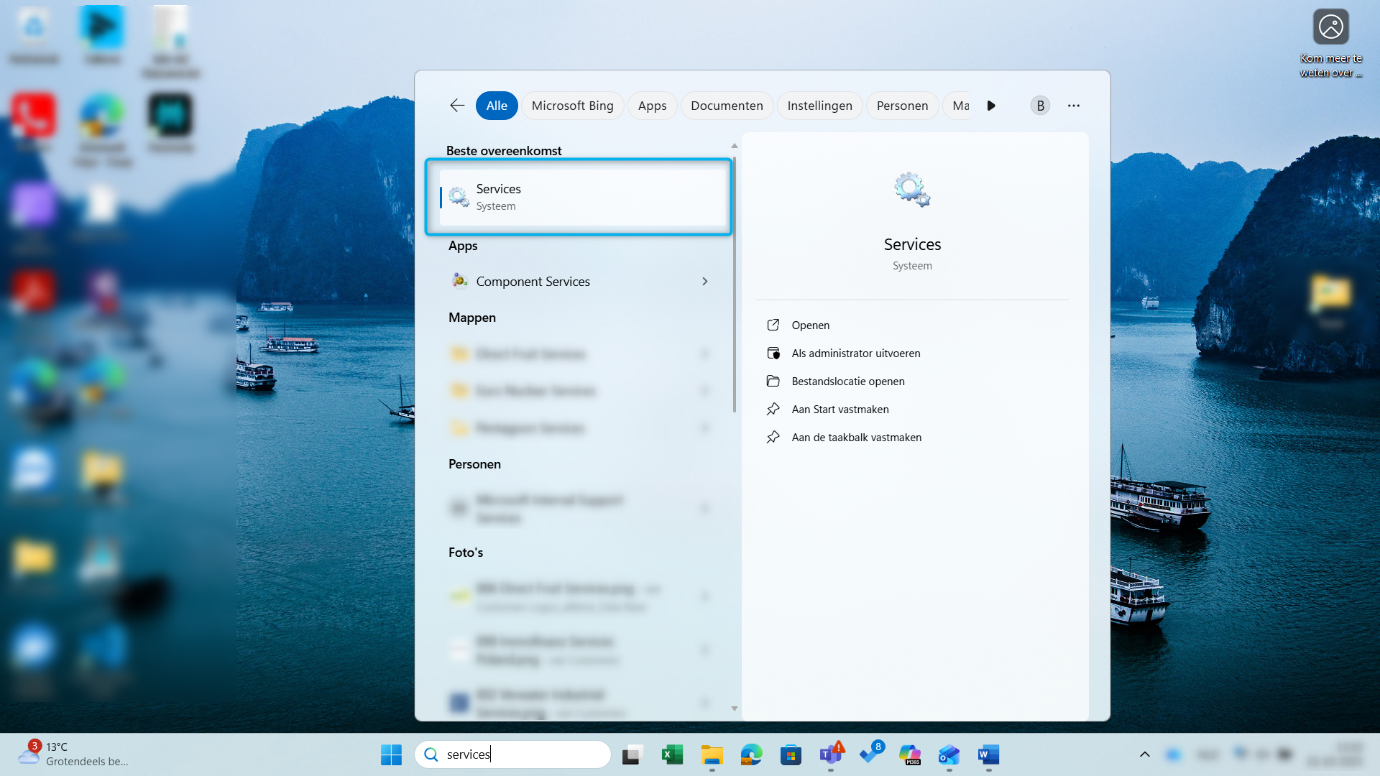Click Openen in the Services actions

pos(811,325)
